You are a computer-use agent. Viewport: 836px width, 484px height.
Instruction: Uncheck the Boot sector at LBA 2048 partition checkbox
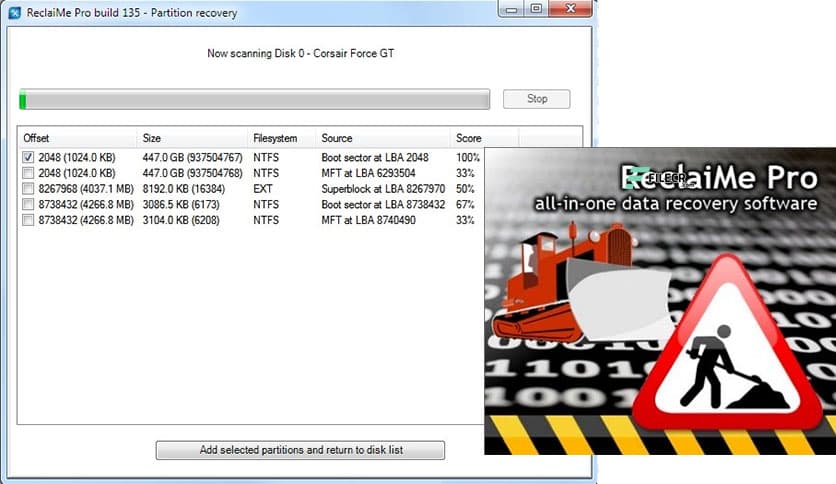(x=28, y=157)
